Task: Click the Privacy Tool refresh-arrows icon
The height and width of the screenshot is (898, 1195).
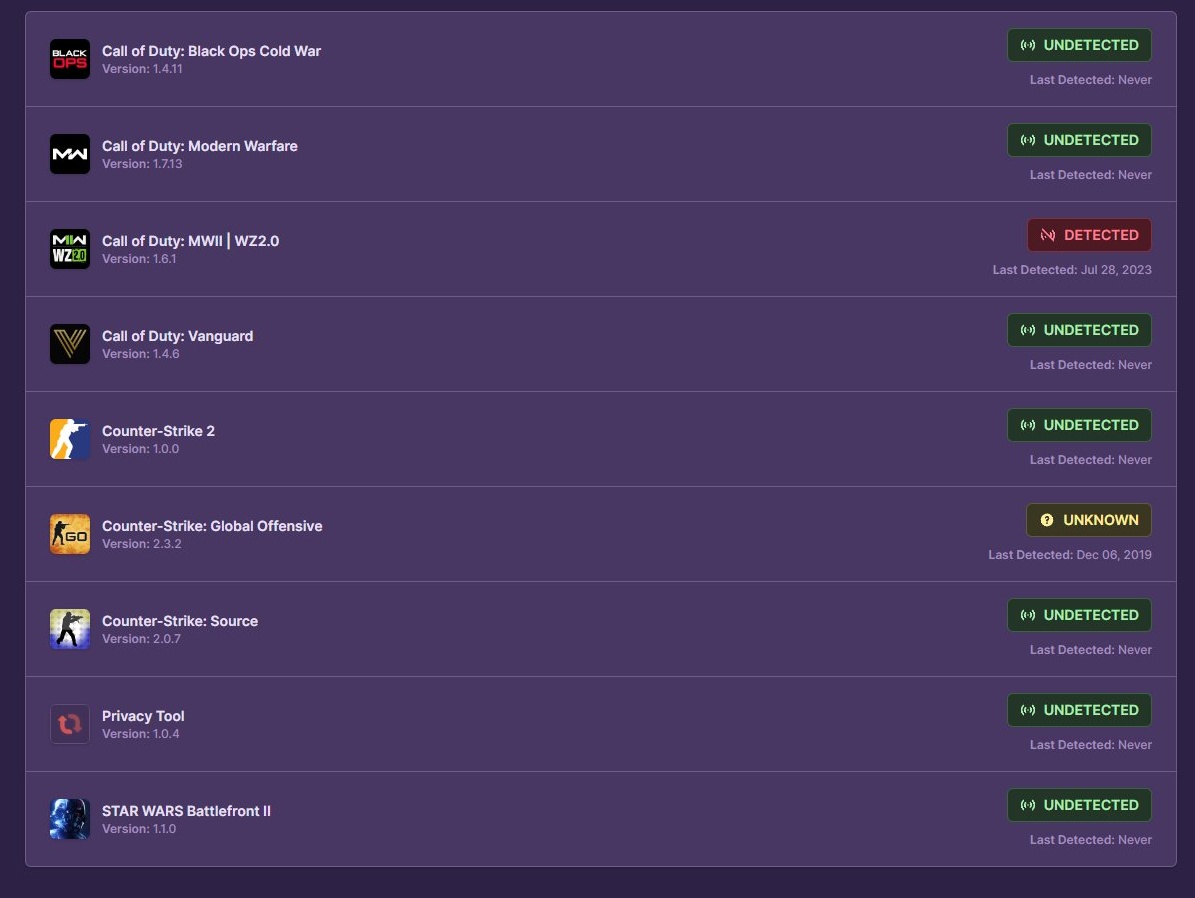Action: click(69, 724)
